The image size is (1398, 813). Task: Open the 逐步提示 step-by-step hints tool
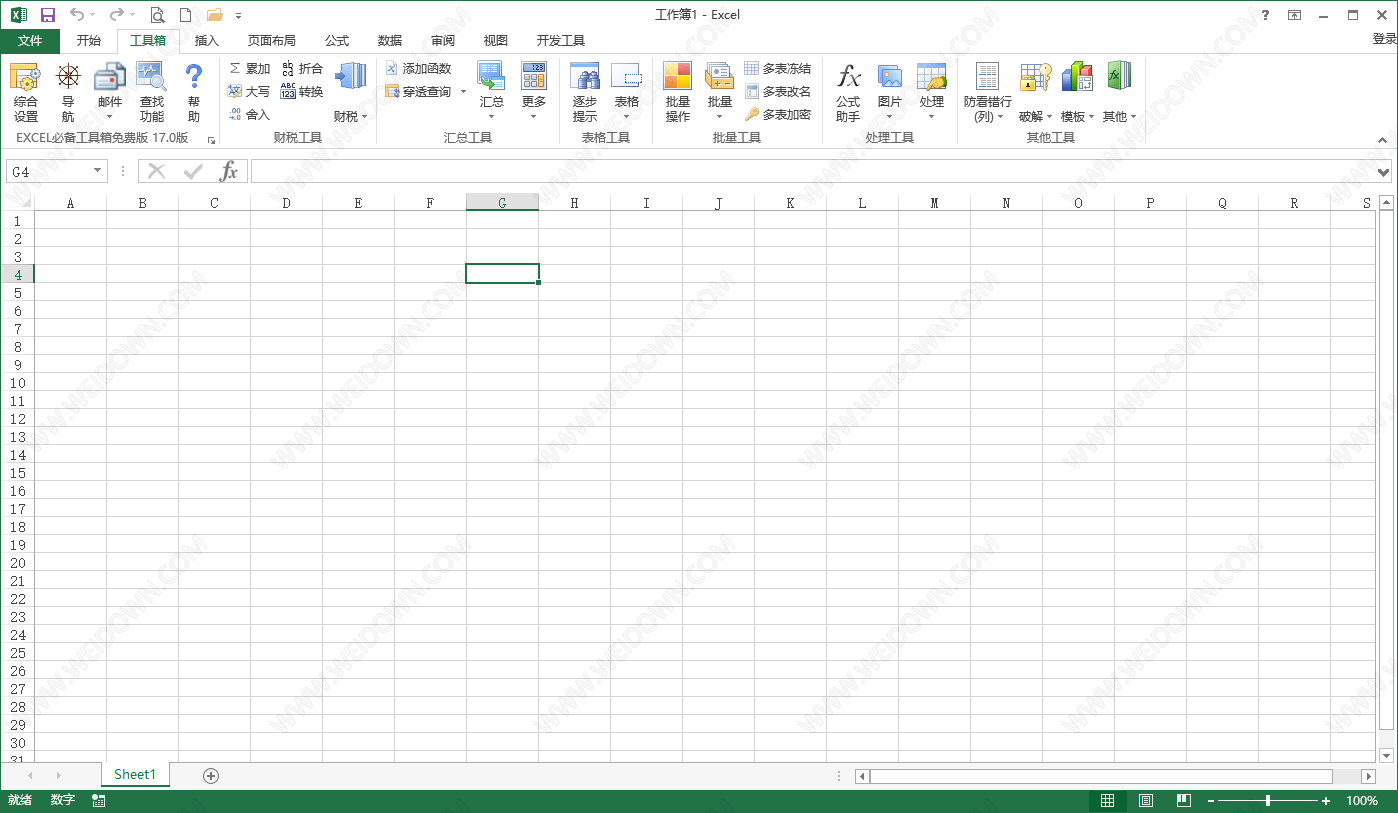click(x=585, y=92)
